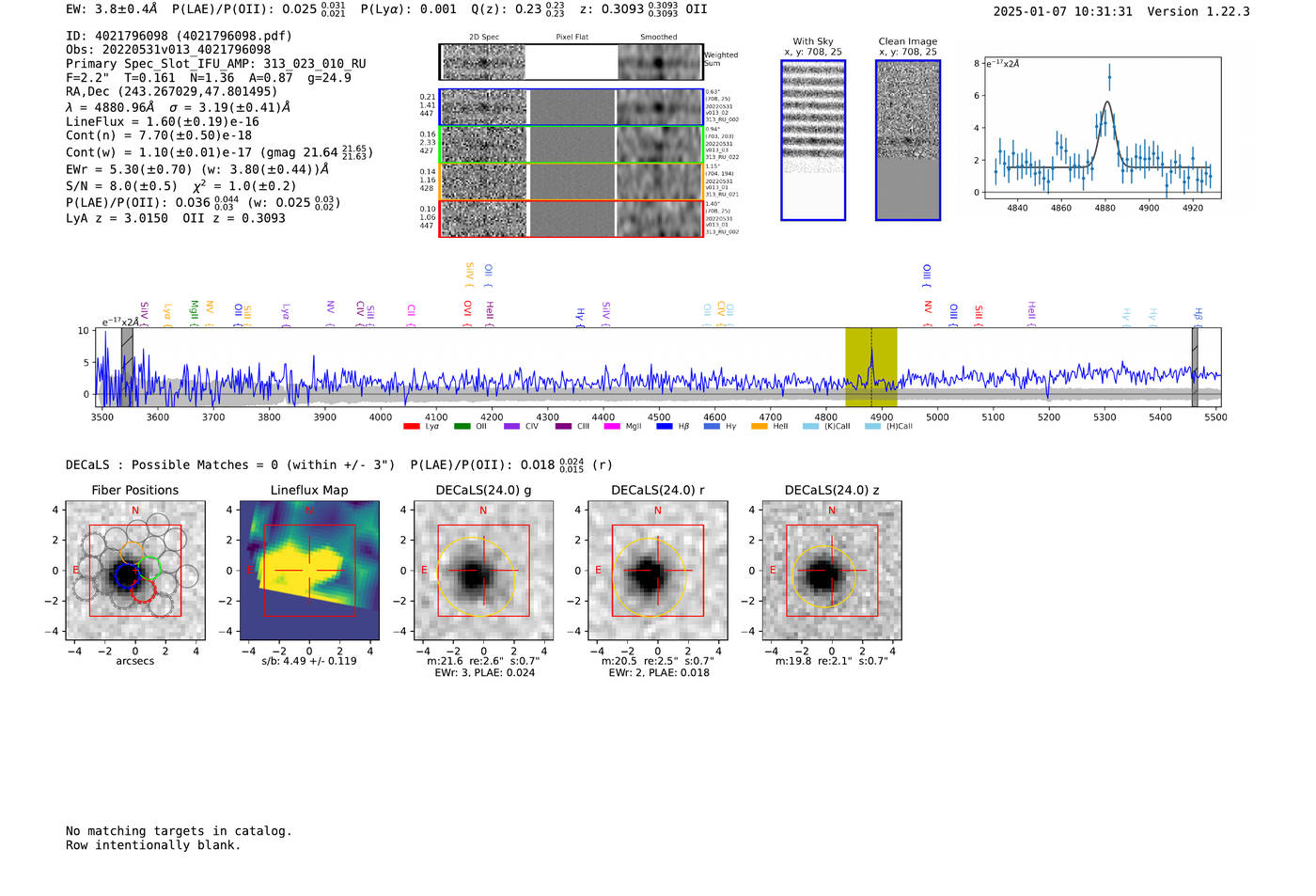Click the EWr: 3, PLAE: 0.024 caption

[x=484, y=673]
